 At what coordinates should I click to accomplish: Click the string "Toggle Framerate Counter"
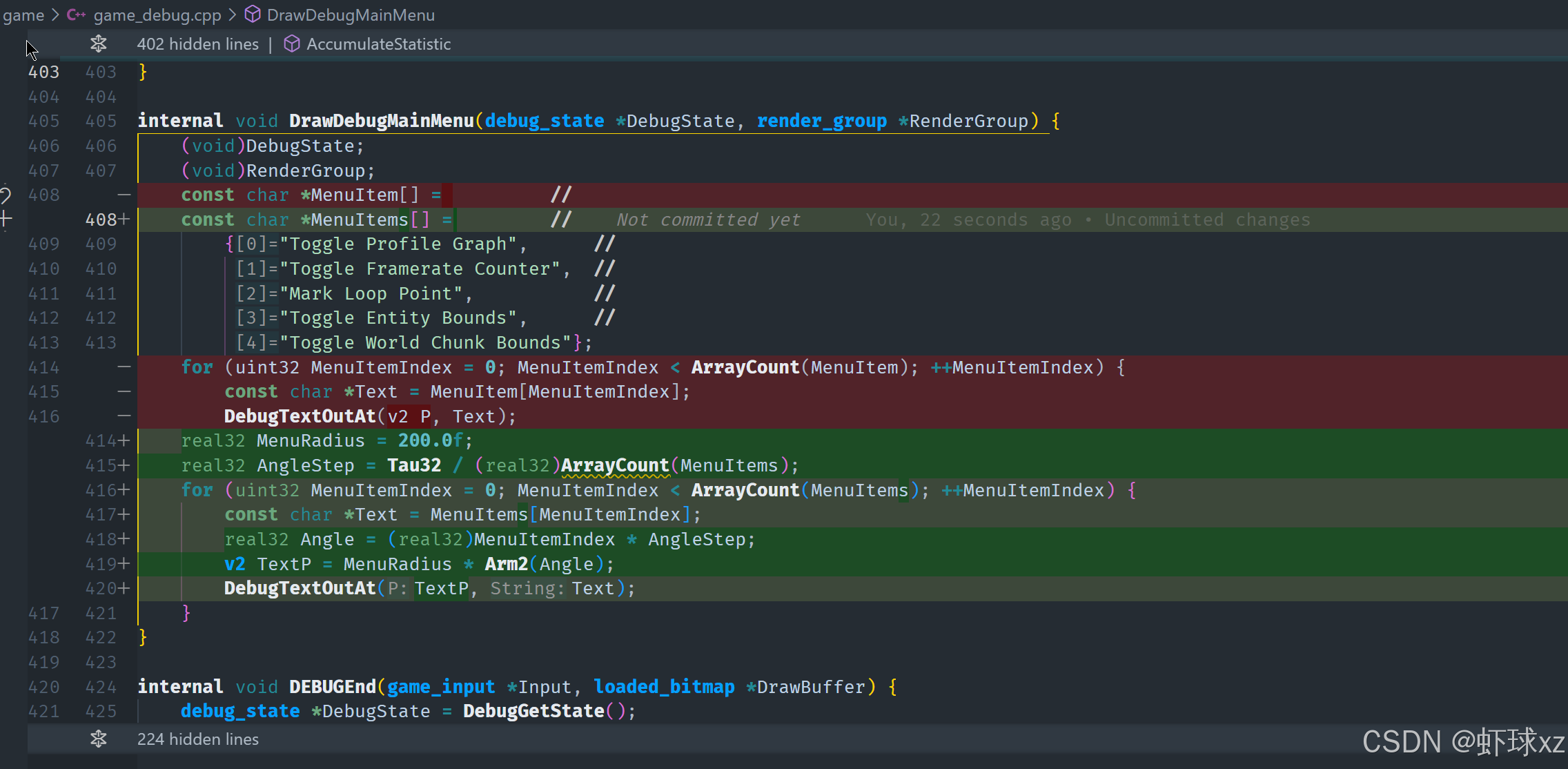pos(420,269)
